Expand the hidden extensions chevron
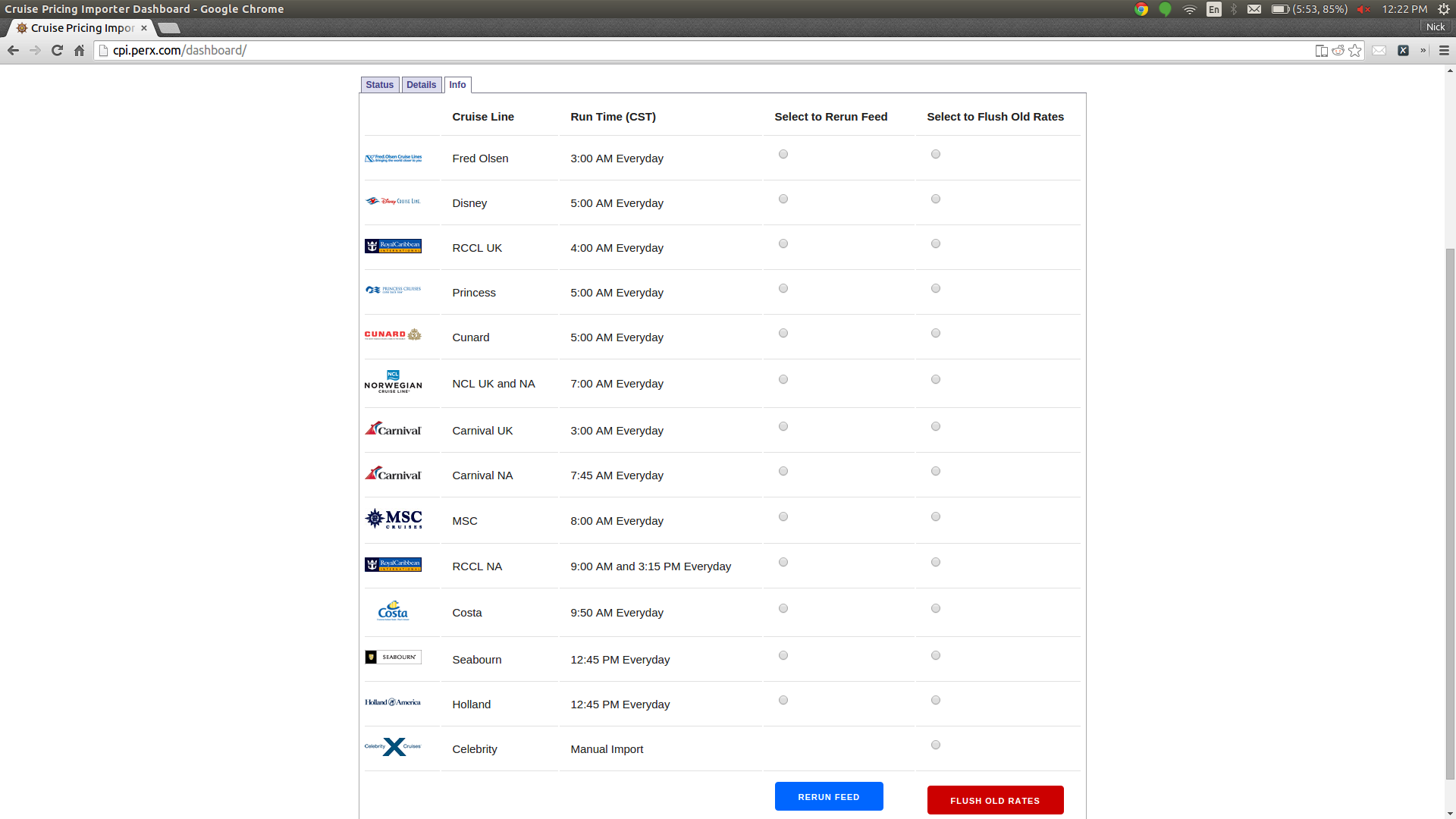 point(1423,51)
